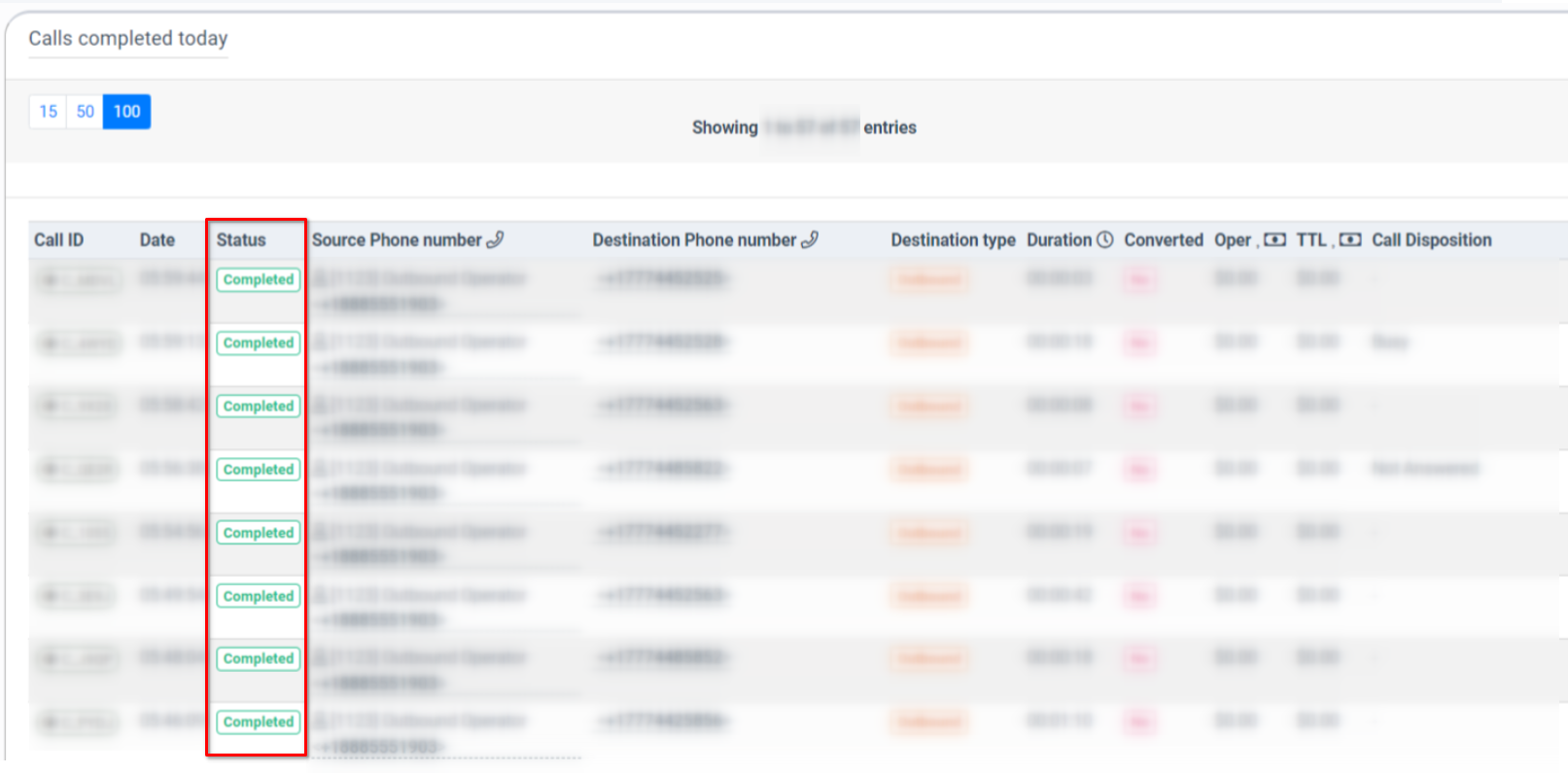The width and height of the screenshot is (1568, 774).
Task: Click the clock icon next to Duration
Action: pyautogui.click(x=1104, y=239)
